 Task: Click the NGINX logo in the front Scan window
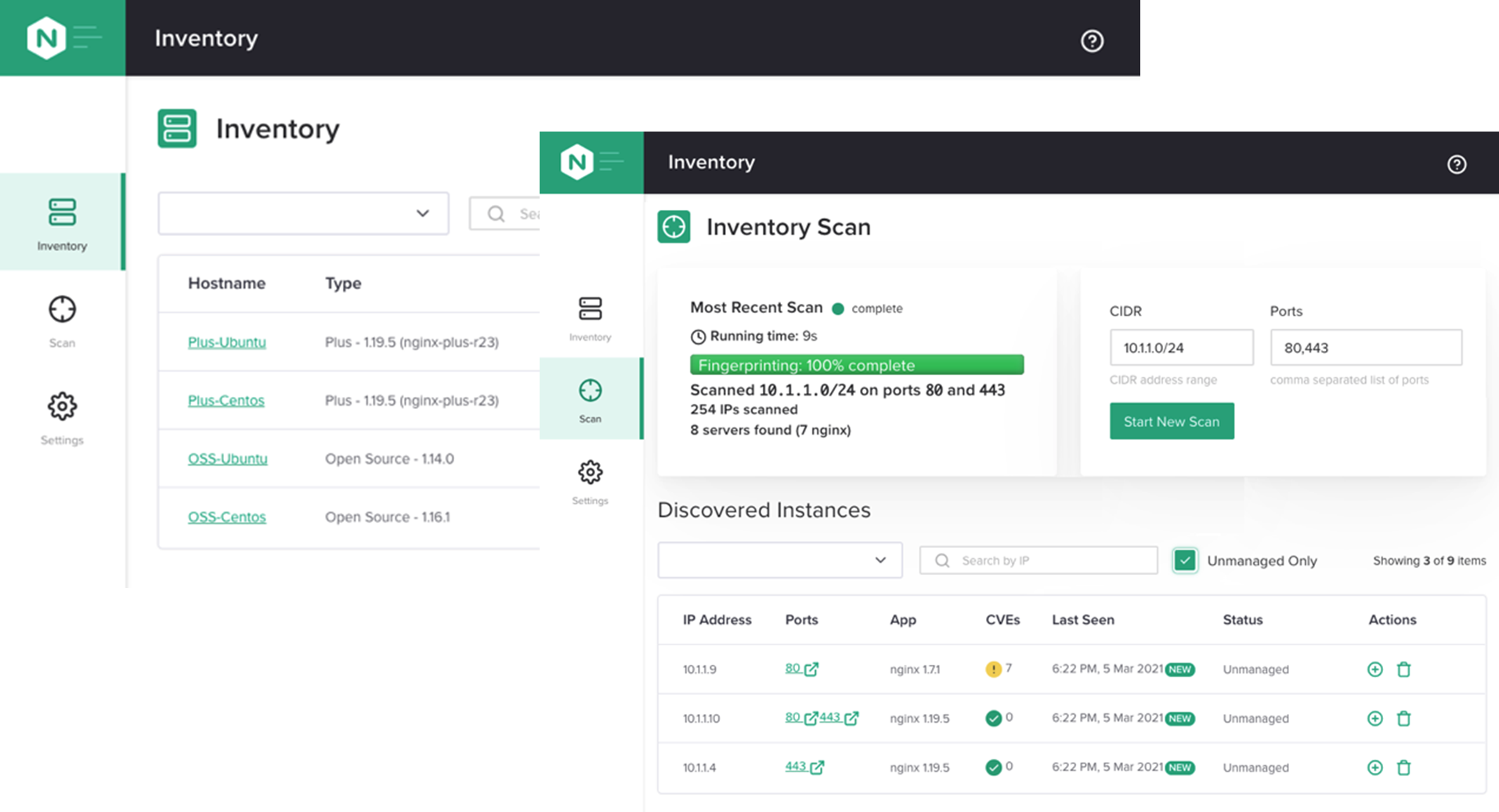coord(577,162)
